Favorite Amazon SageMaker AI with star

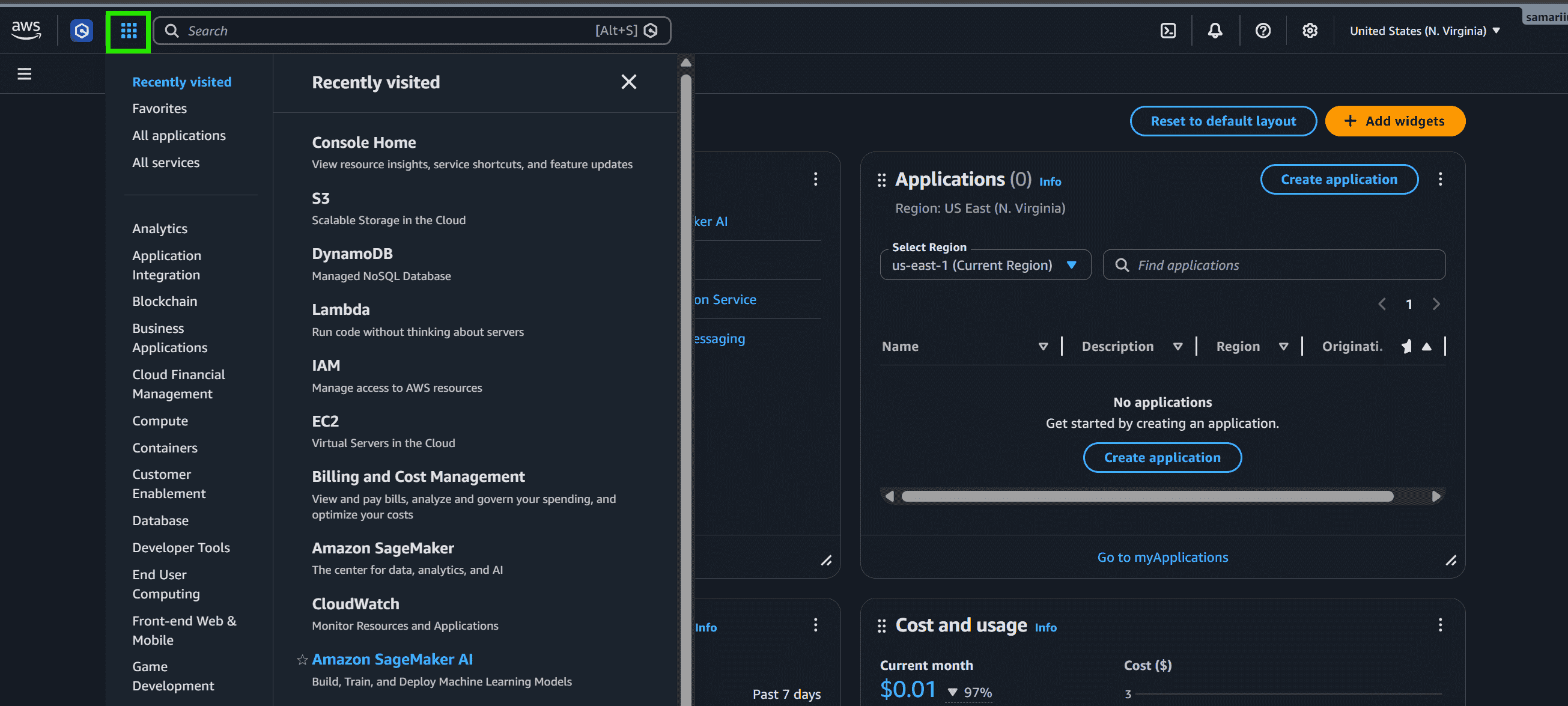pos(302,660)
